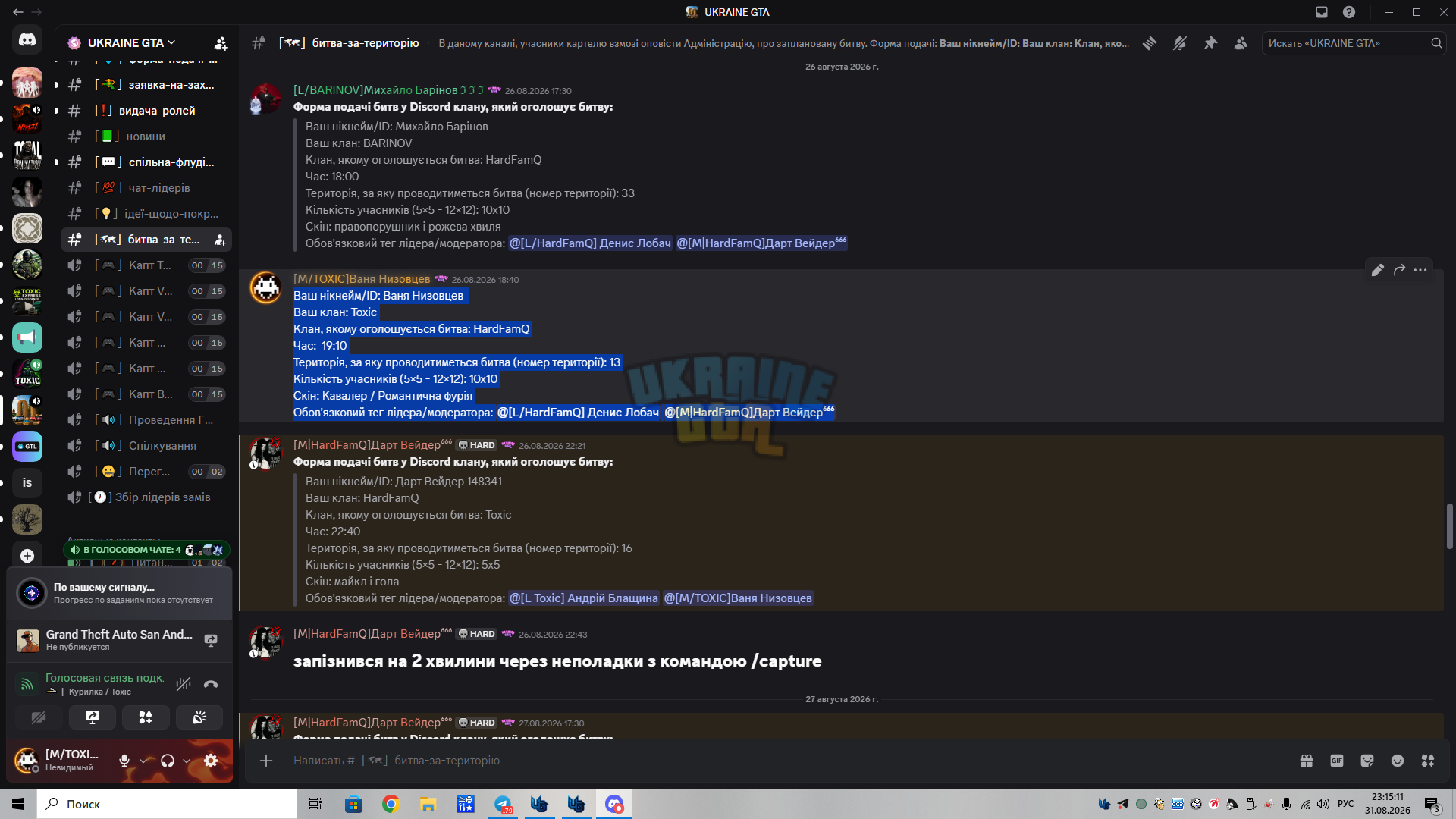1456x819 pixels.
Task: Invite people to UKRAINE GTA server
Action: pos(221,43)
